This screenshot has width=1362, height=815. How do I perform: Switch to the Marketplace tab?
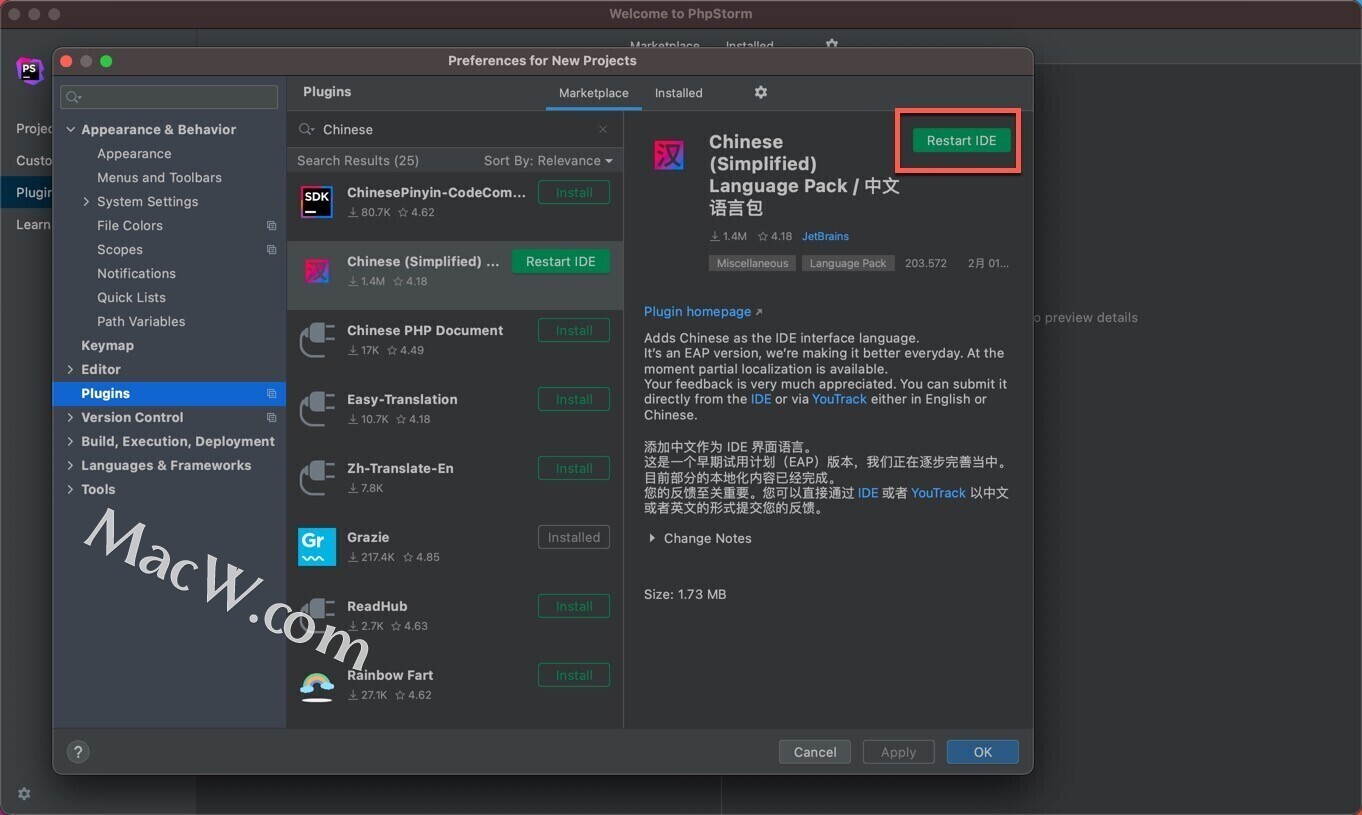click(594, 93)
